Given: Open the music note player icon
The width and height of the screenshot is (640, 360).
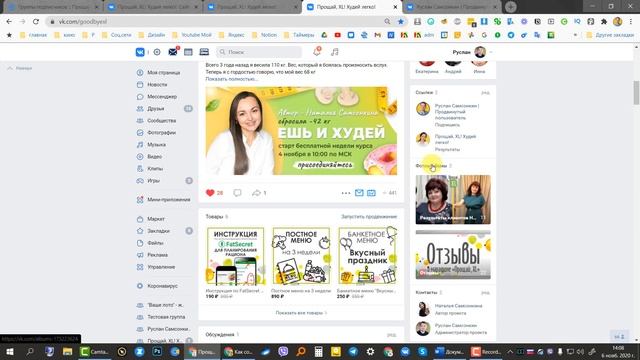Looking at the screenshot, I should [x=335, y=52].
